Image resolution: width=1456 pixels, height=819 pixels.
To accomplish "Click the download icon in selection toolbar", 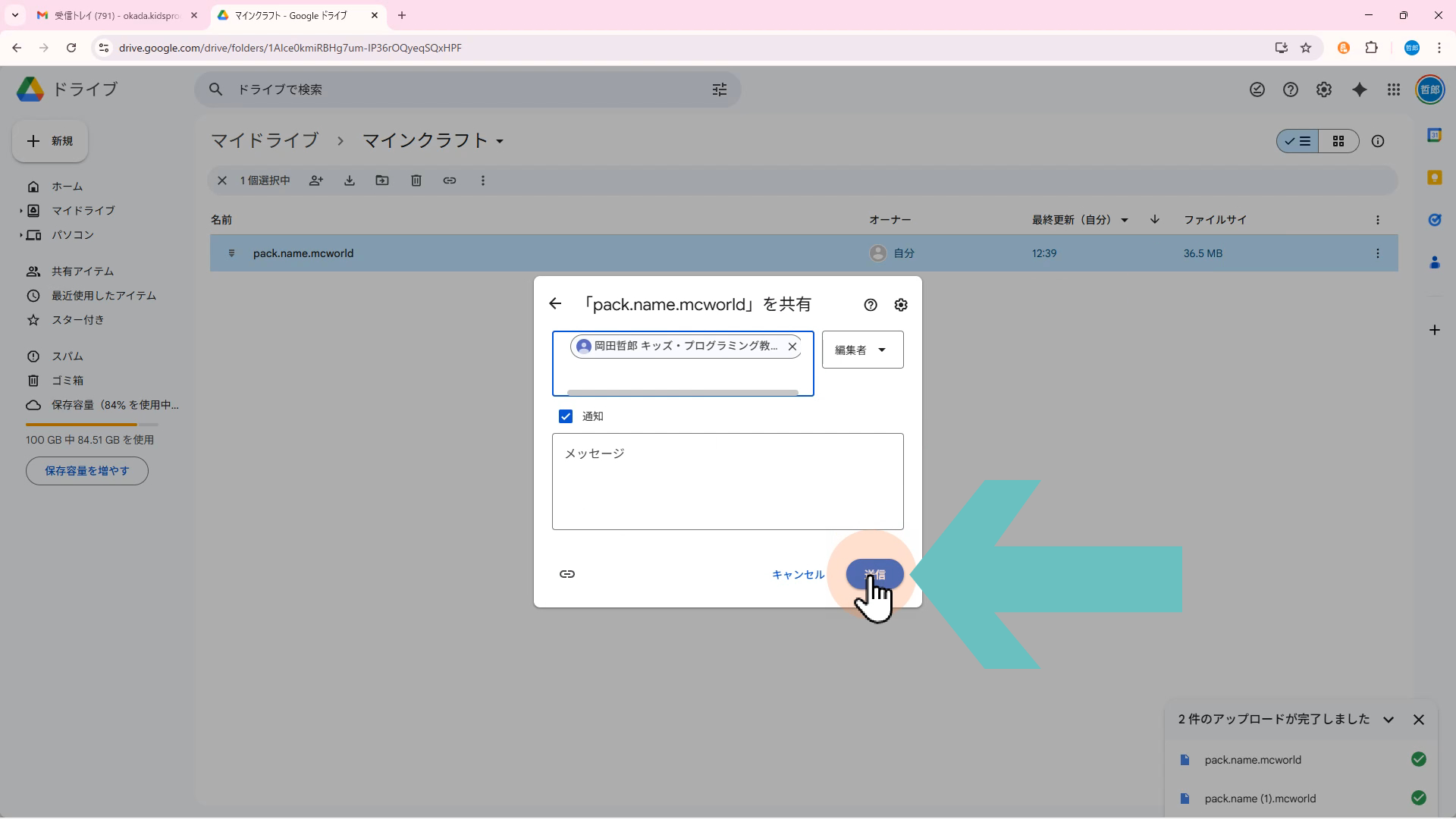I will 350,180.
